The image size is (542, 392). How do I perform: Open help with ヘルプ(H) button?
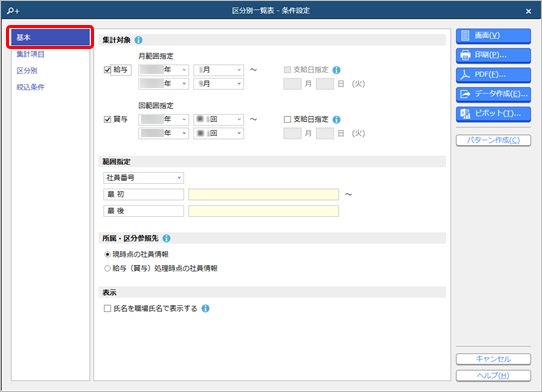(493, 376)
